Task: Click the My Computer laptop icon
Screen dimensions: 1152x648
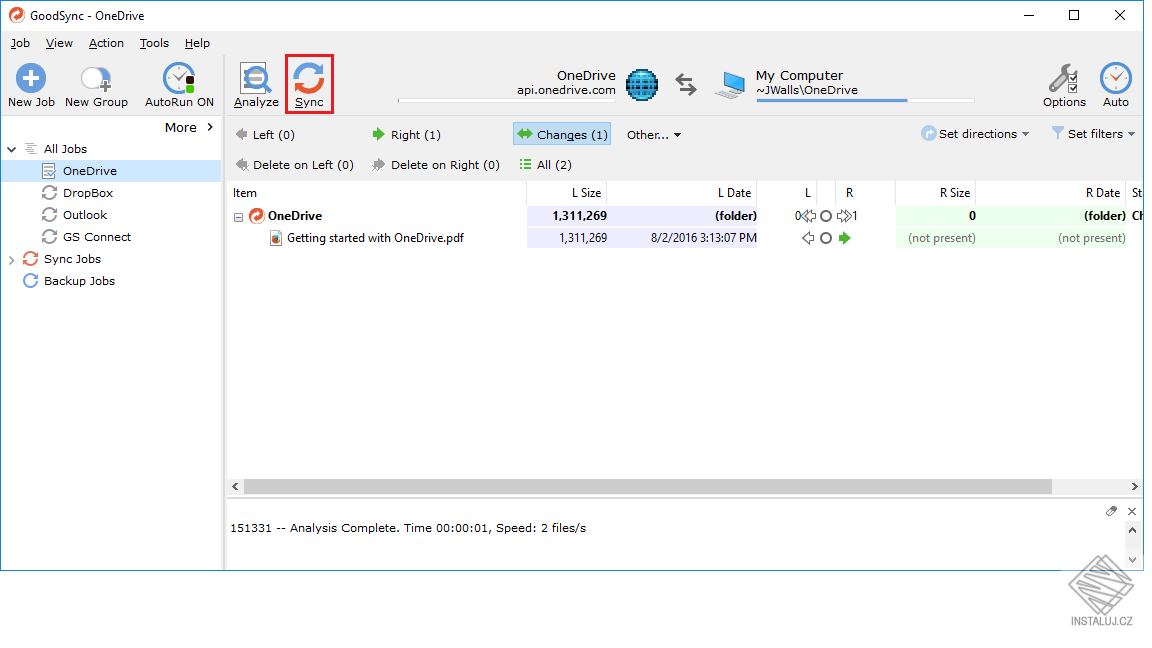Action: click(730, 84)
